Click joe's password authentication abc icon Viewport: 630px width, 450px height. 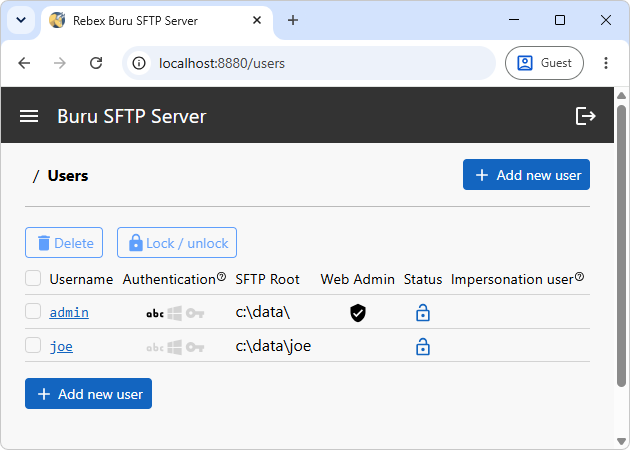tap(155, 347)
